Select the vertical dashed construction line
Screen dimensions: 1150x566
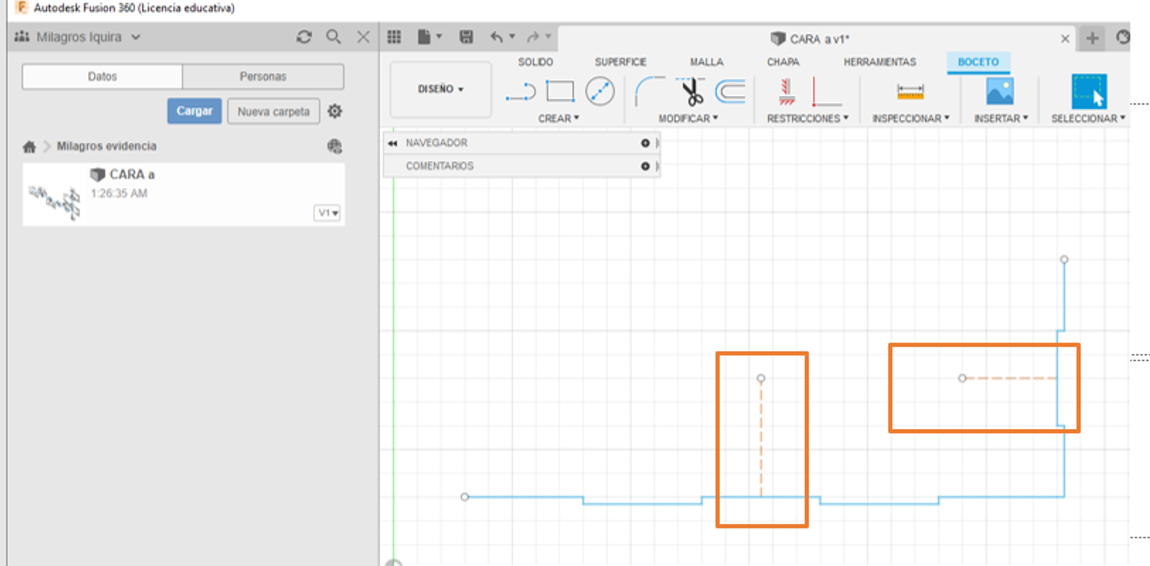[x=761, y=438]
